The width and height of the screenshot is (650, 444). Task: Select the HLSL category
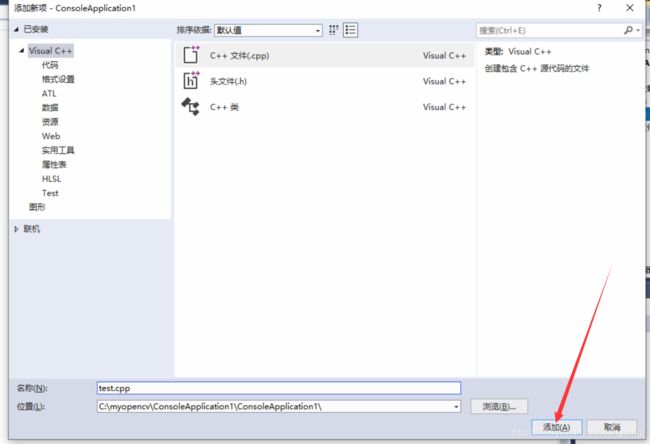(51, 179)
